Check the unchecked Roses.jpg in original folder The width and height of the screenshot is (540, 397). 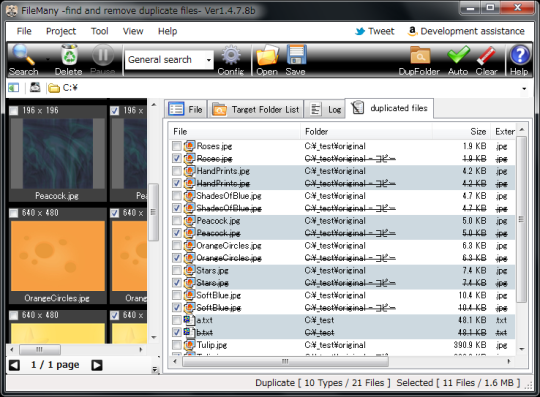(x=177, y=146)
